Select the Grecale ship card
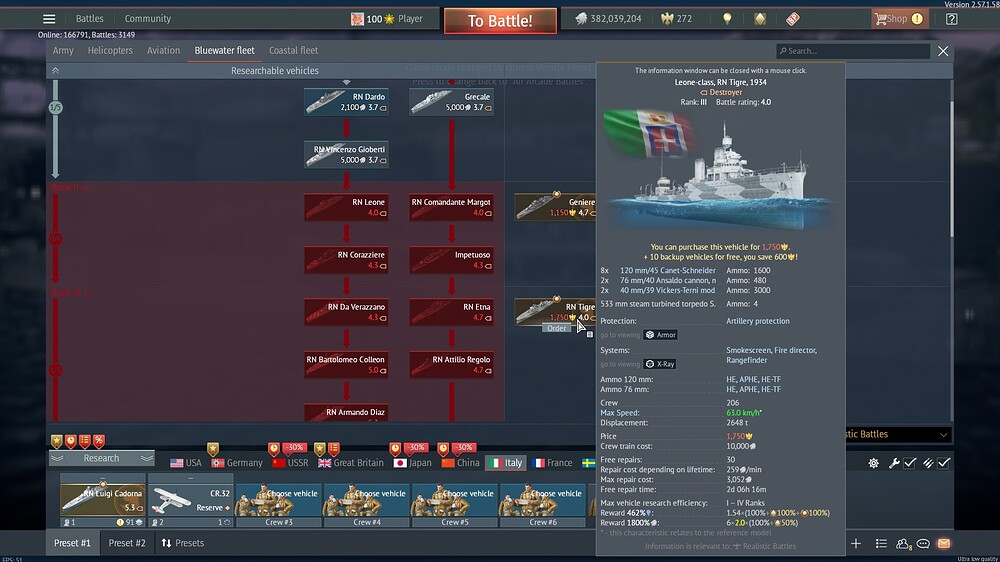Screen dimensions: 1000x562 (x=452, y=102)
